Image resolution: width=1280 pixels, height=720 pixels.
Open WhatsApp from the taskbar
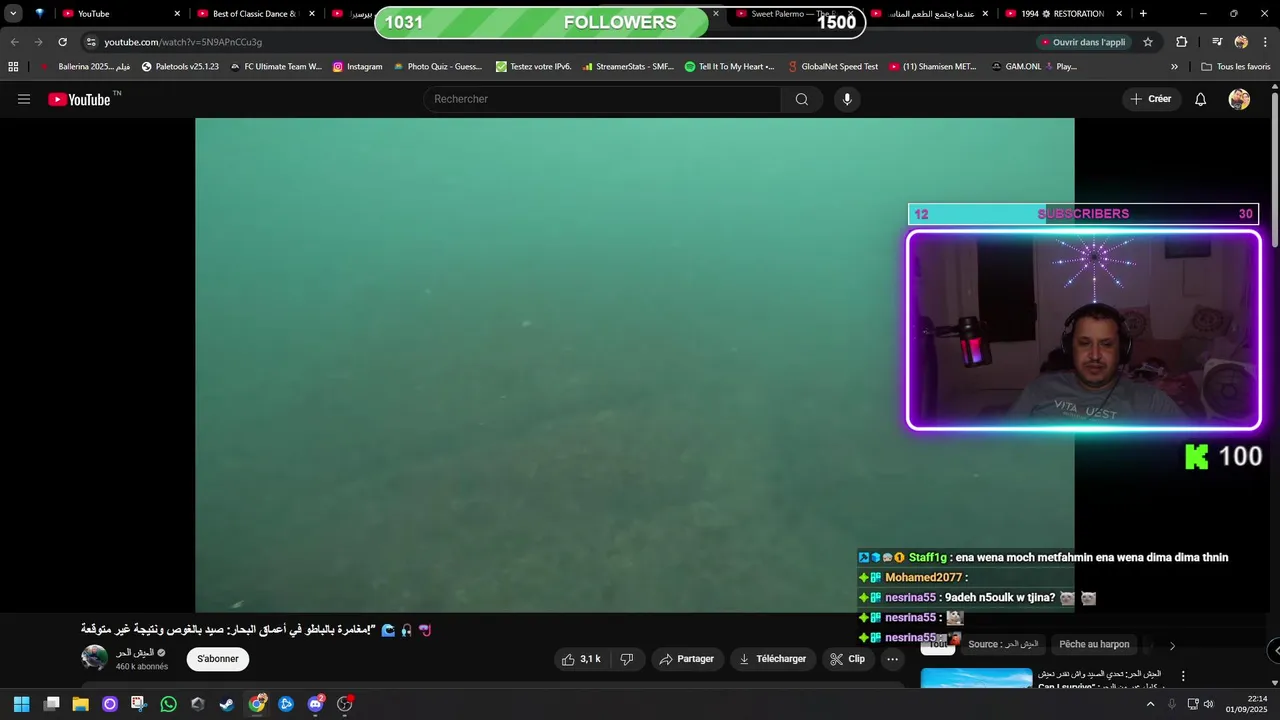coord(168,704)
